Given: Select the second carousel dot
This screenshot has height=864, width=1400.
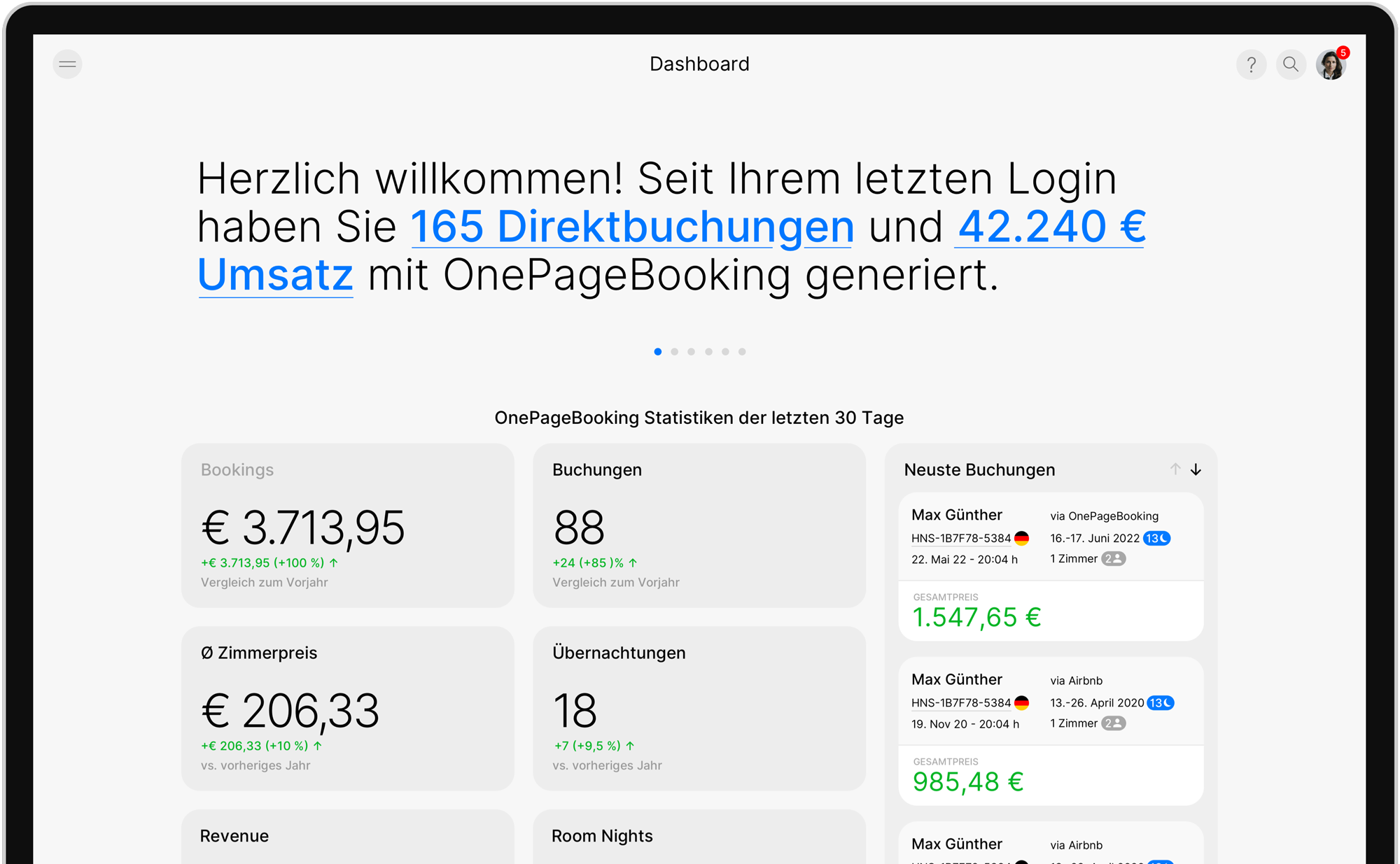Looking at the screenshot, I should point(674,352).
